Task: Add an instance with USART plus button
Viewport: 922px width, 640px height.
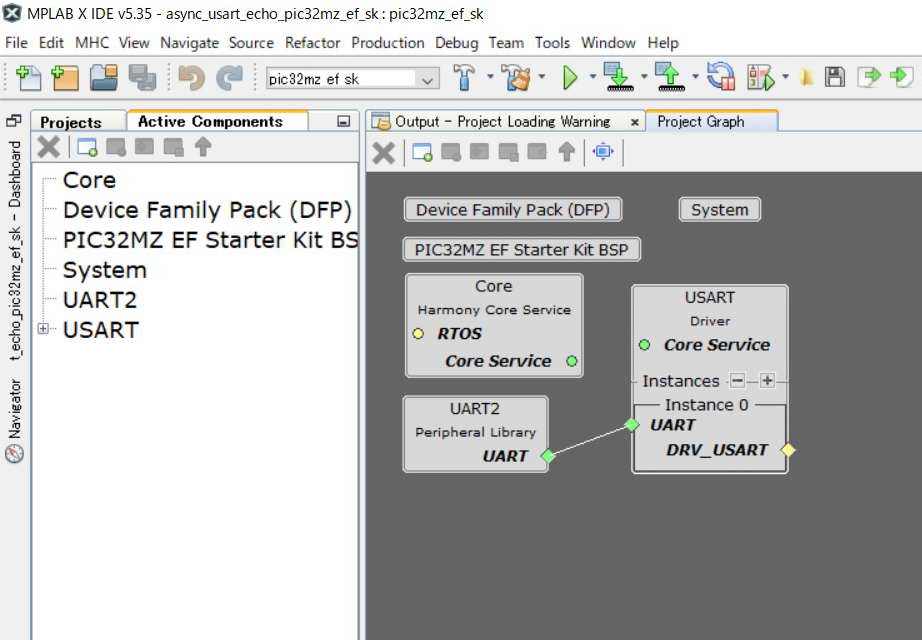Action: pos(767,380)
